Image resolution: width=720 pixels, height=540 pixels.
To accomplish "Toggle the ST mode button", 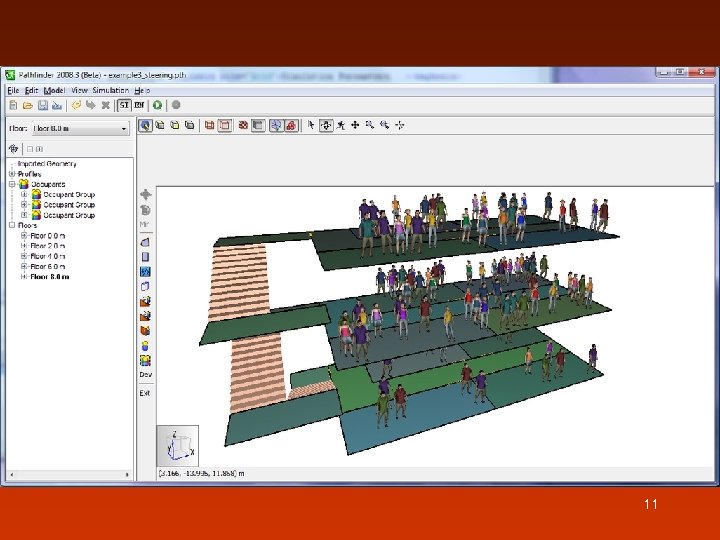I will [124, 106].
